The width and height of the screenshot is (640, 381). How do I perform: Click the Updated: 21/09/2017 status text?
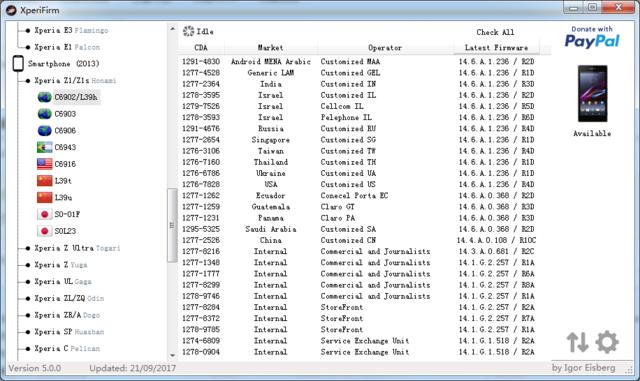(133, 368)
